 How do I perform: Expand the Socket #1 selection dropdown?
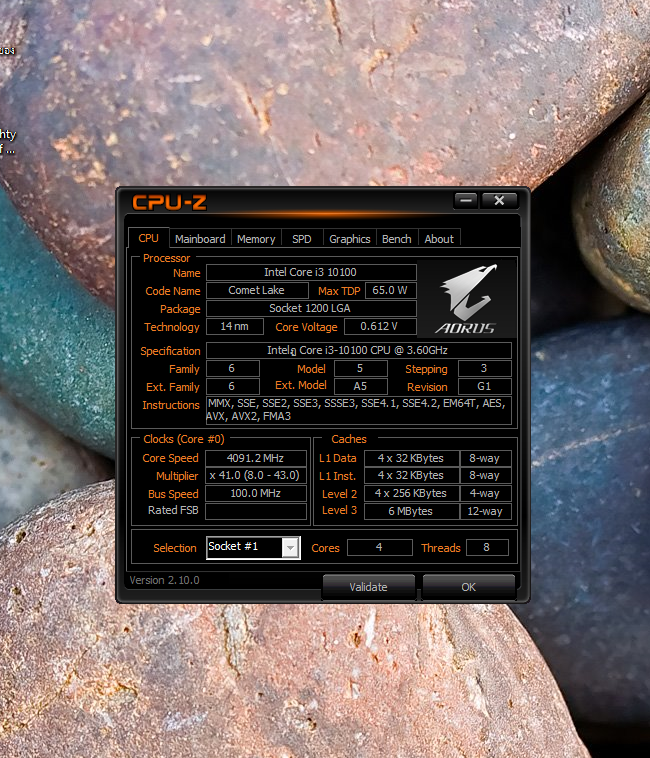(x=290, y=548)
